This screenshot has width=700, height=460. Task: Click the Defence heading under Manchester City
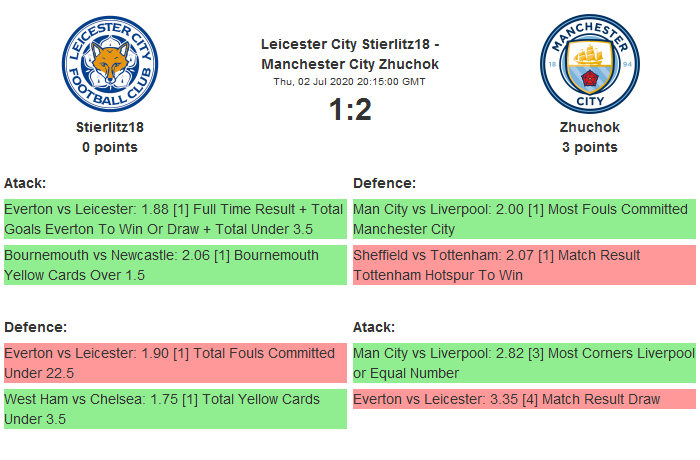(x=385, y=183)
